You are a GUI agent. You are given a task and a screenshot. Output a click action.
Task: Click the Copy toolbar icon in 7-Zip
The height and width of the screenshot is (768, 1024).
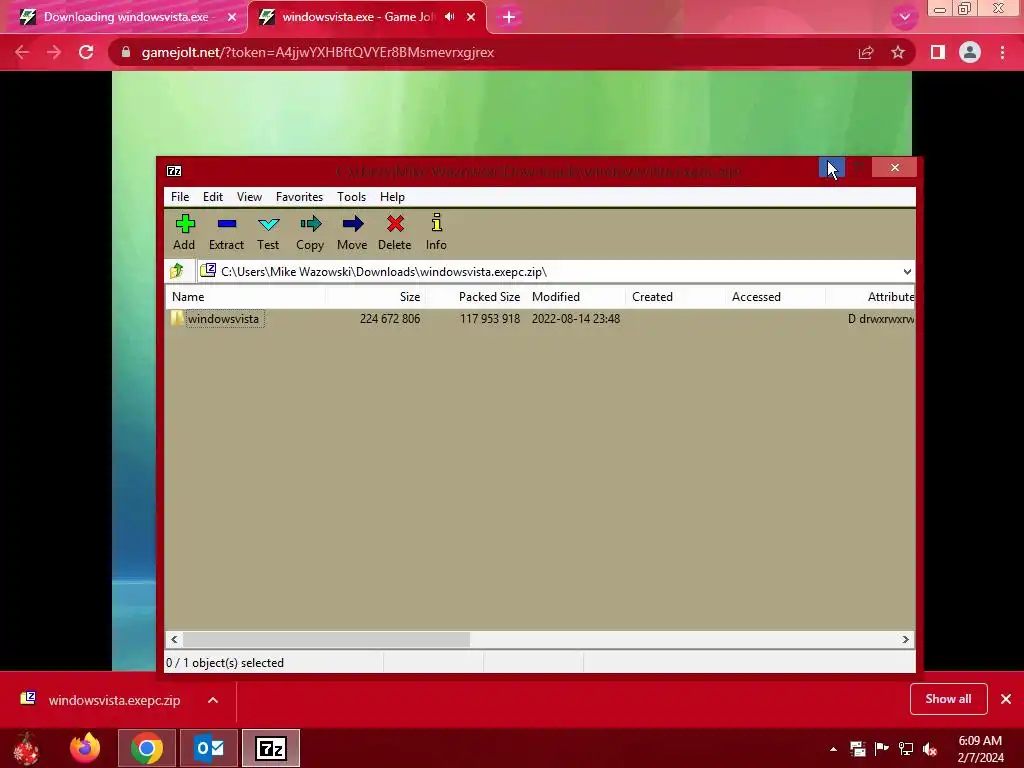click(310, 232)
